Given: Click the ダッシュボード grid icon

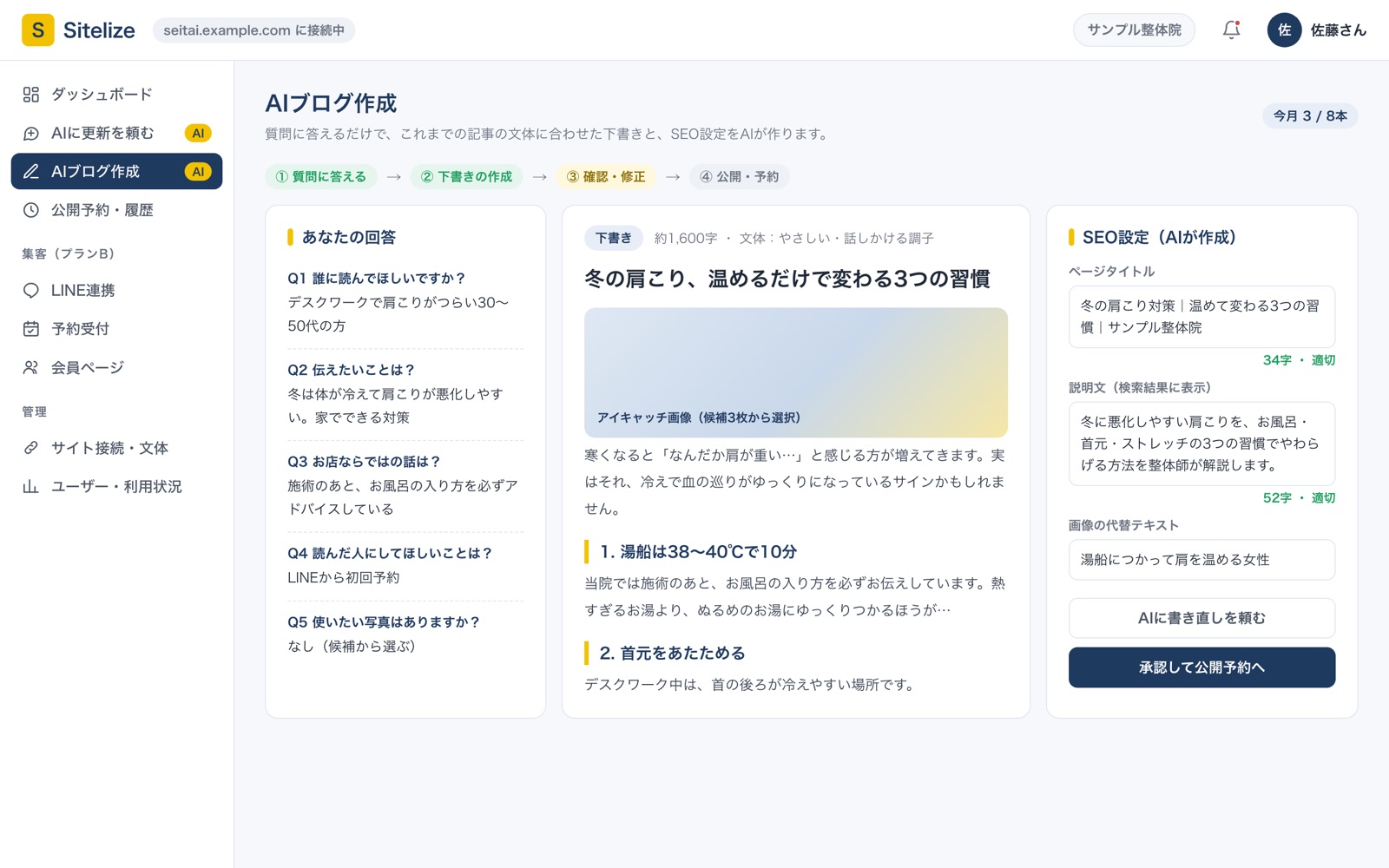Looking at the screenshot, I should (x=31, y=95).
